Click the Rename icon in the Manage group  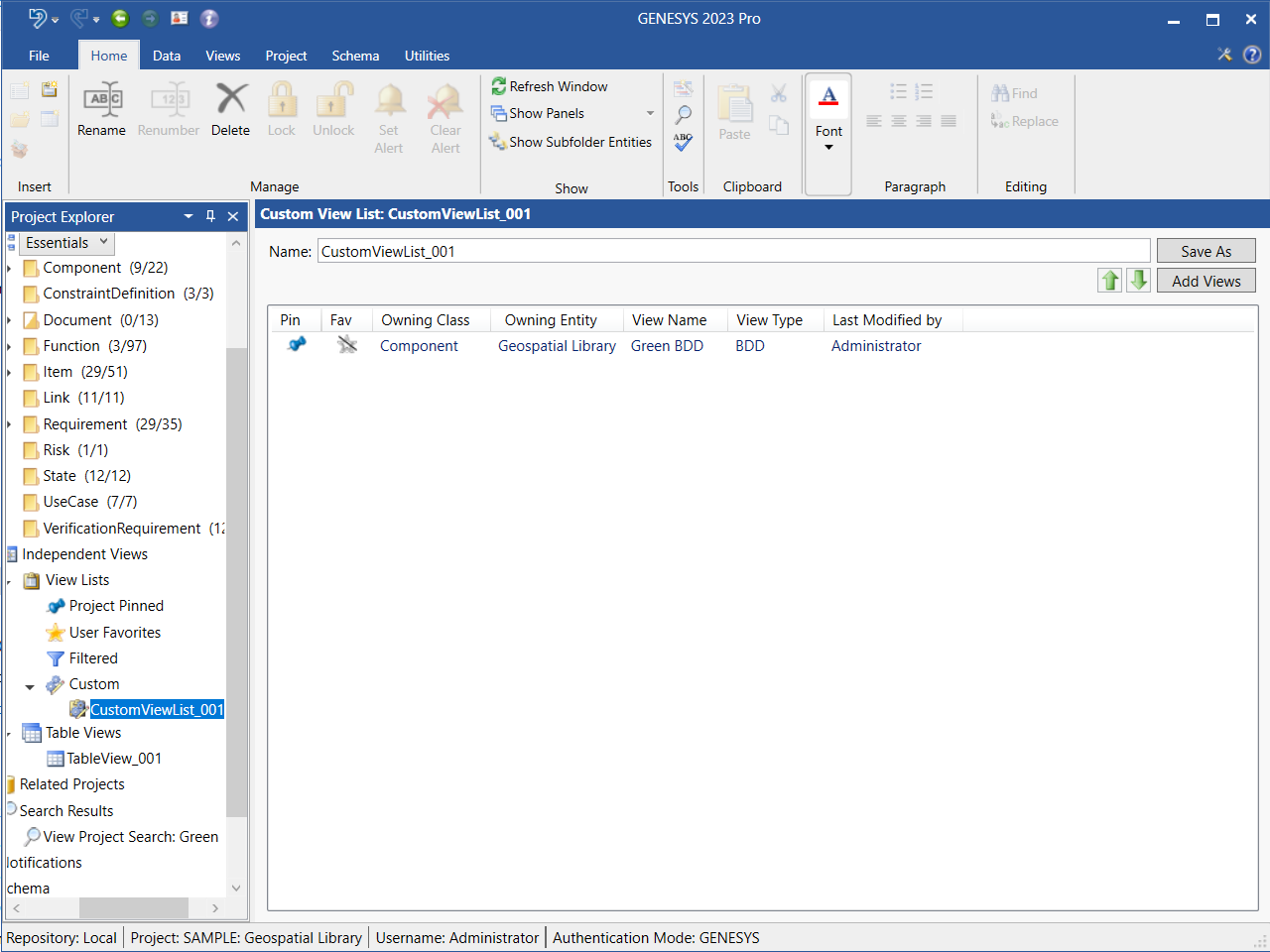103,100
